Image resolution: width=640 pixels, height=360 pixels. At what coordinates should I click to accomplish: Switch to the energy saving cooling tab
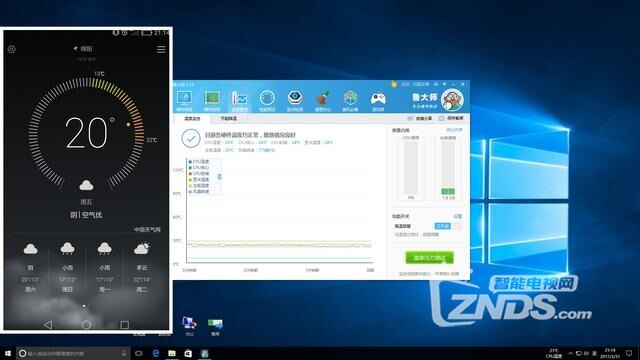tap(229, 118)
